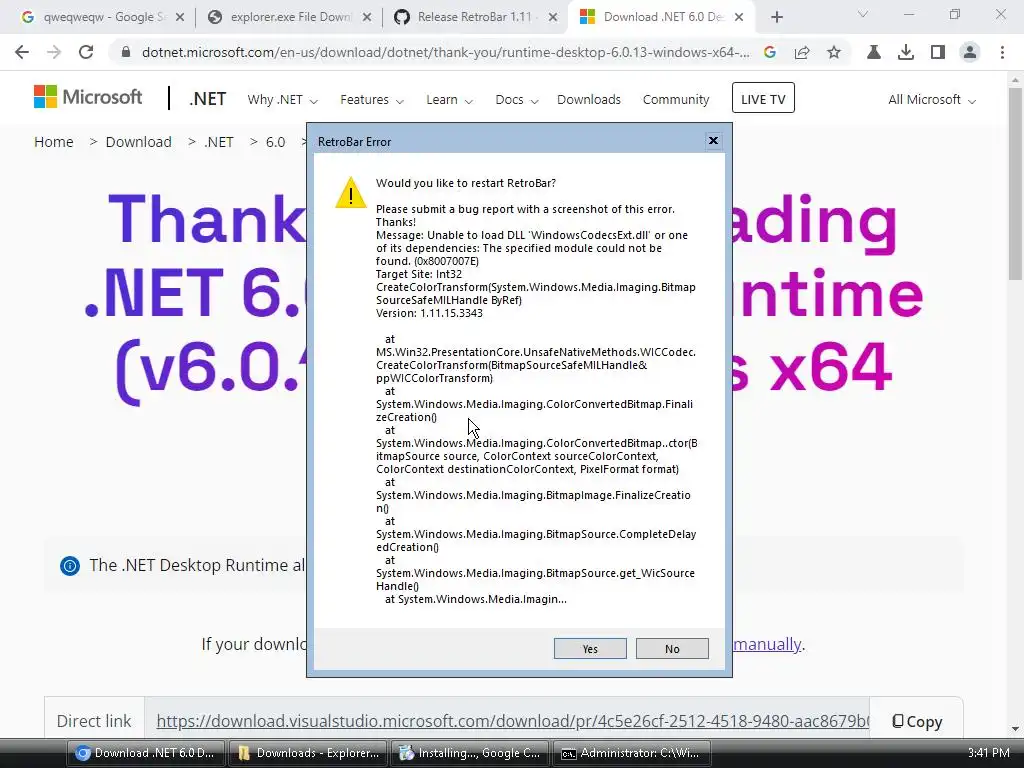Reload the current page
Screen dimensions: 1024x768
(86, 52)
